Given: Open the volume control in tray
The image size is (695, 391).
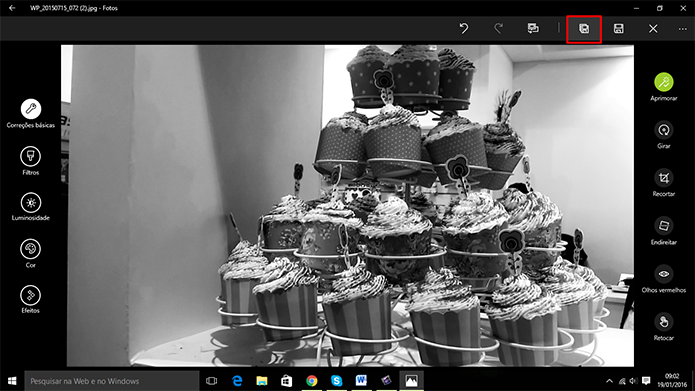Looking at the screenshot, I should [633, 381].
